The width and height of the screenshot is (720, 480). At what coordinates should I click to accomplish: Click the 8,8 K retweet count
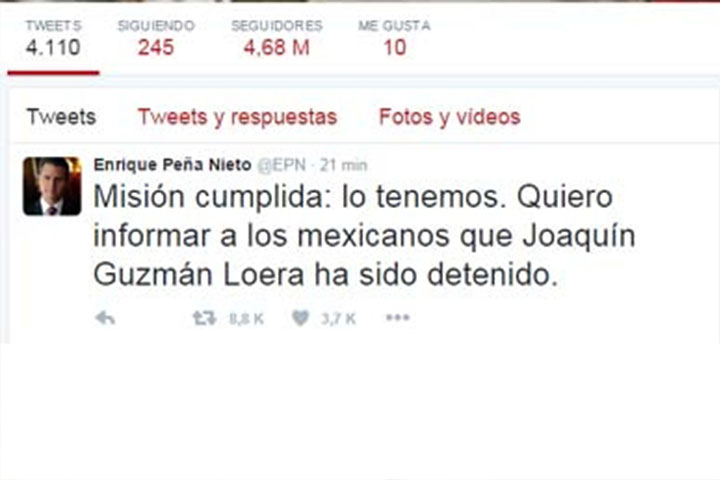[x=247, y=318]
